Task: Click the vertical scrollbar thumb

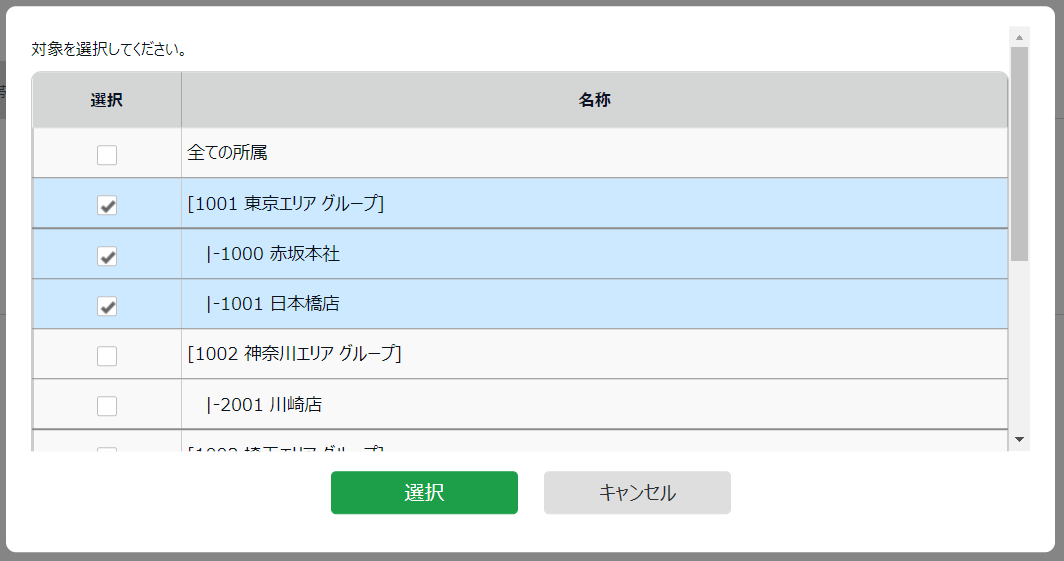Action: pyautogui.click(x=1019, y=152)
